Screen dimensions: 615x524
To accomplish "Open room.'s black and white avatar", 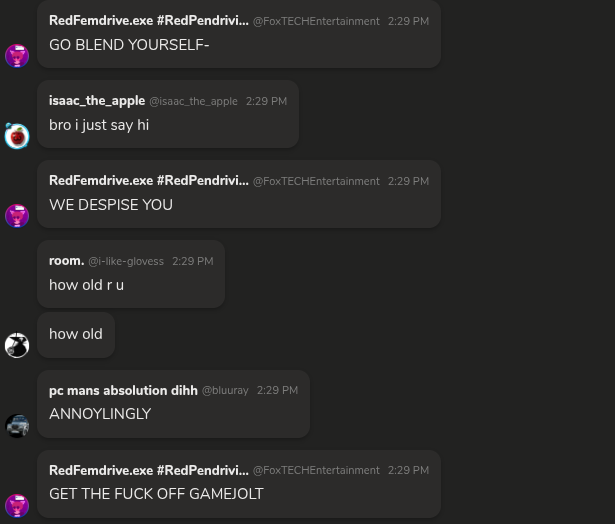I will click(17, 345).
